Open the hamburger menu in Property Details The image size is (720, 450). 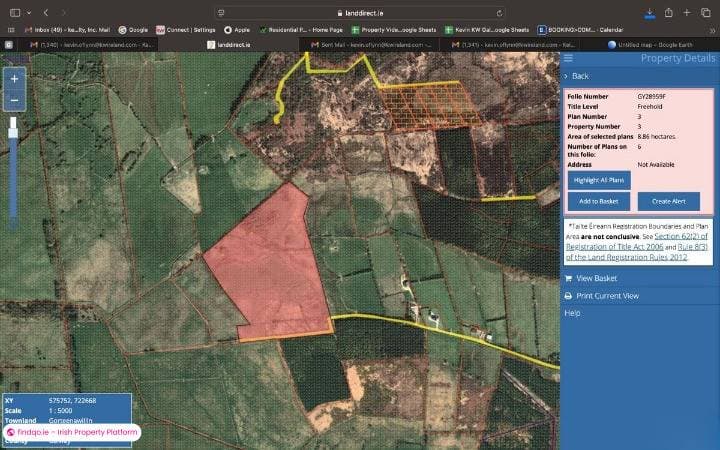click(x=568, y=58)
